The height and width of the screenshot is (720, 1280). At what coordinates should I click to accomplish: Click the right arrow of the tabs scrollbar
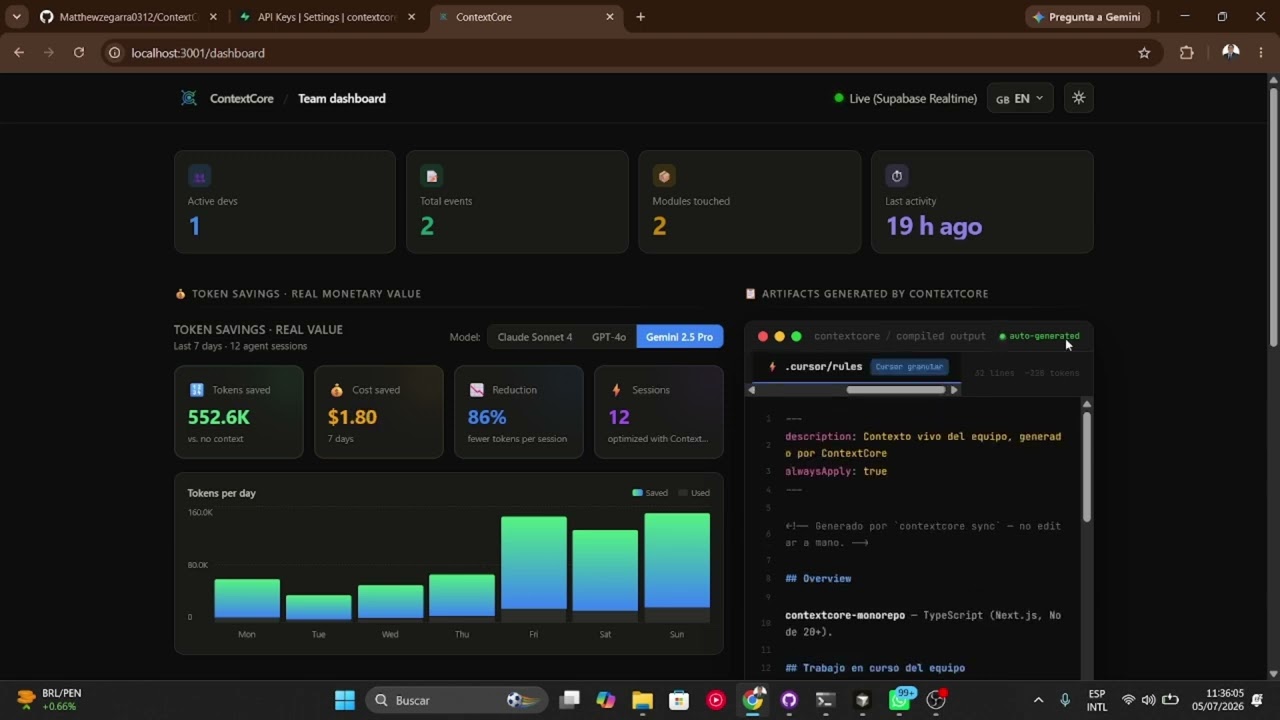pyautogui.click(x=954, y=390)
